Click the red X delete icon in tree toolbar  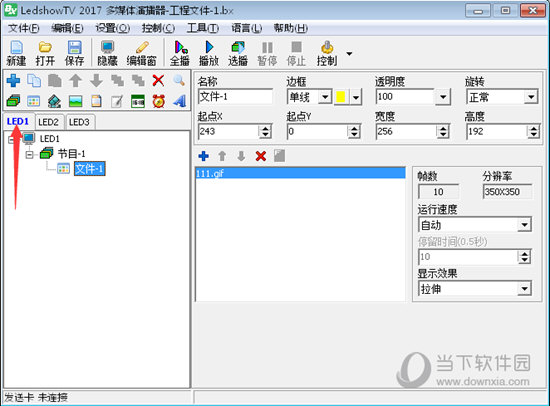(x=159, y=81)
